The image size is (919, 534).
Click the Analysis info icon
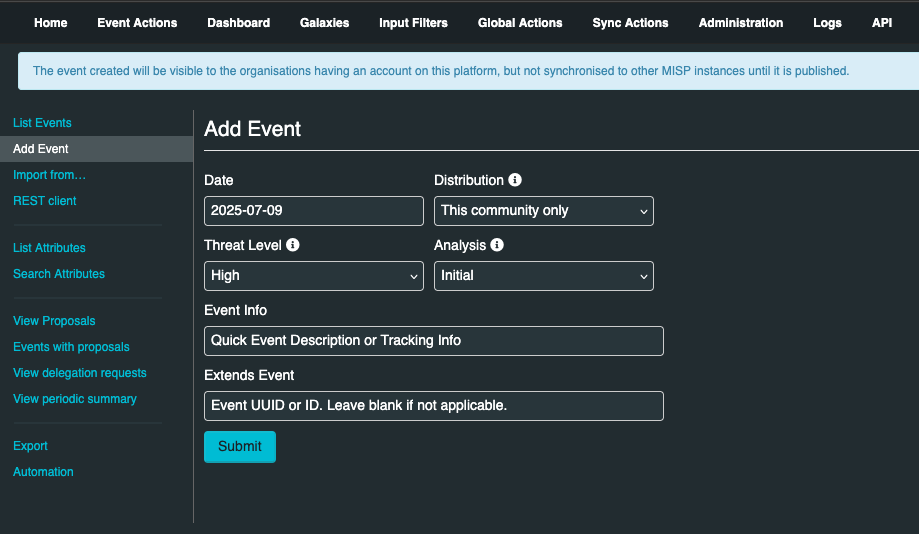[x=497, y=245]
